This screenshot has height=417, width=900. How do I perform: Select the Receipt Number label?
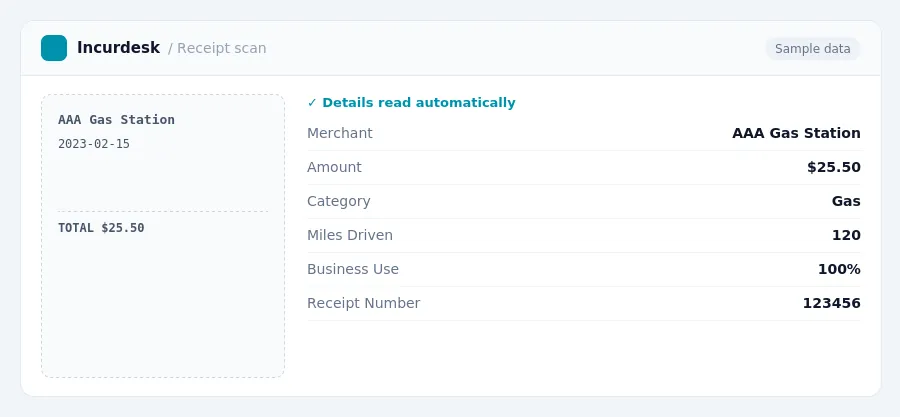363,303
